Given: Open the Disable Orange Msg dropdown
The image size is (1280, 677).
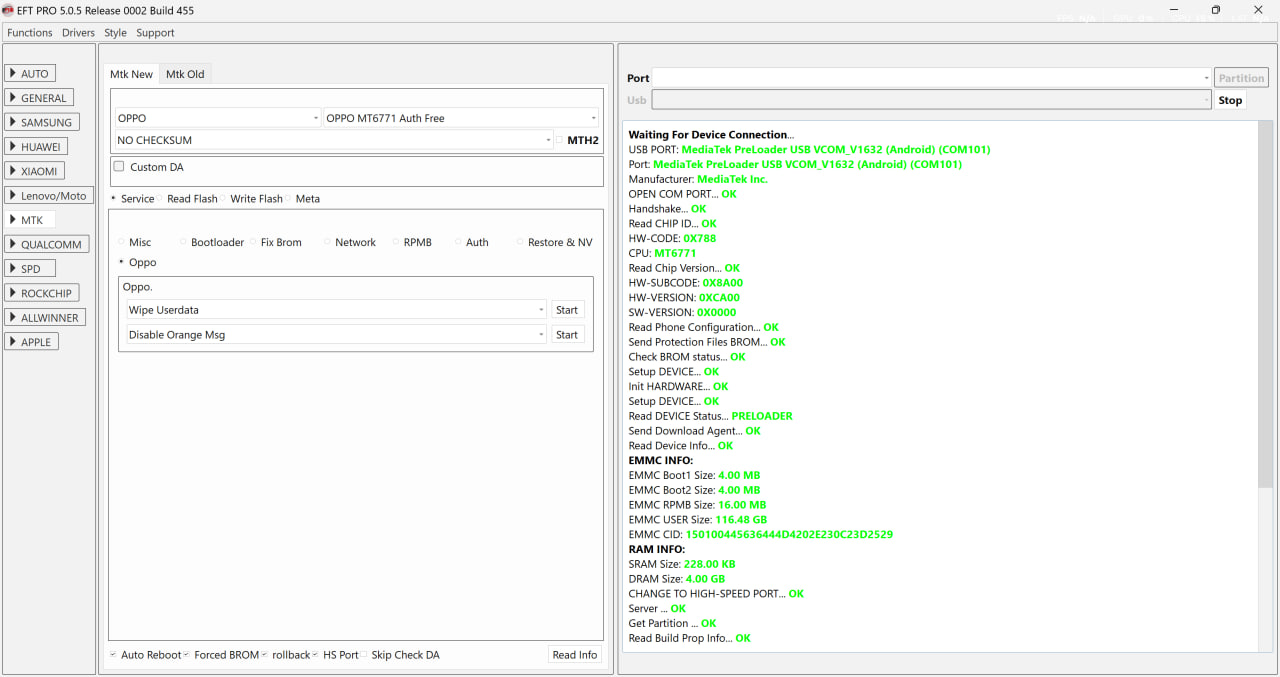Looking at the screenshot, I should click(336, 335).
